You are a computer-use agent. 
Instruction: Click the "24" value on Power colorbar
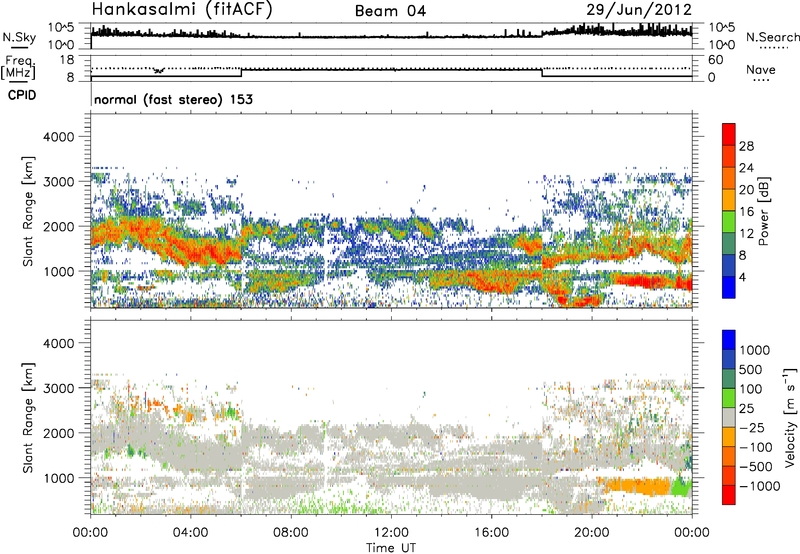pyautogui.click(x=746, y=168)
